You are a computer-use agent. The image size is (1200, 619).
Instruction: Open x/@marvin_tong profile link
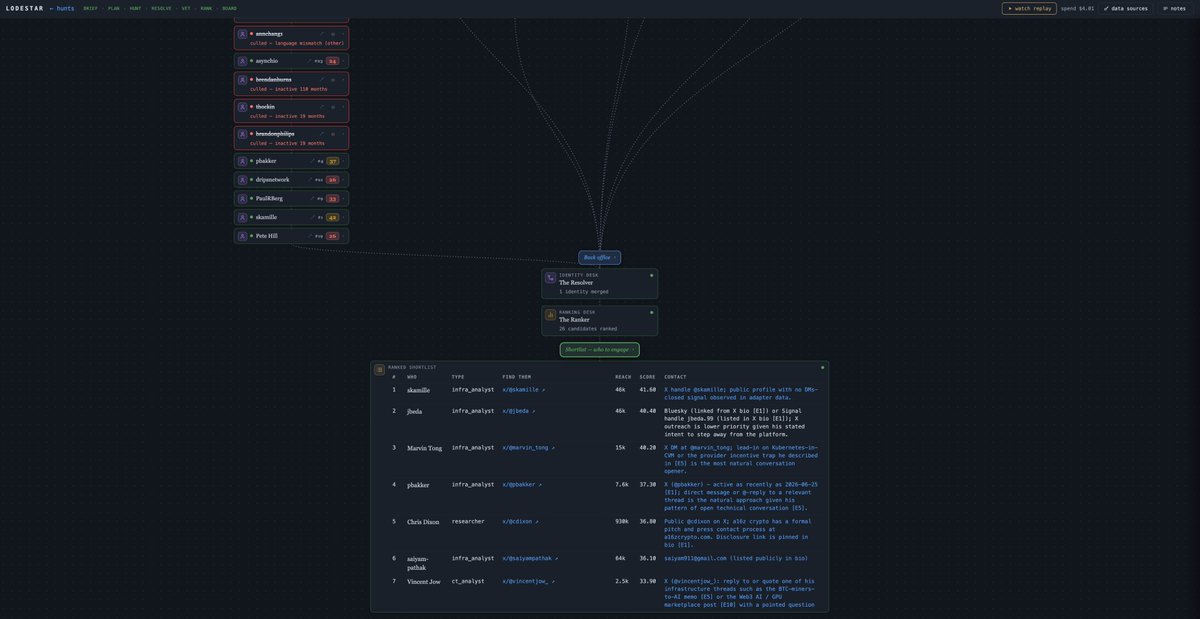(528, 448)
